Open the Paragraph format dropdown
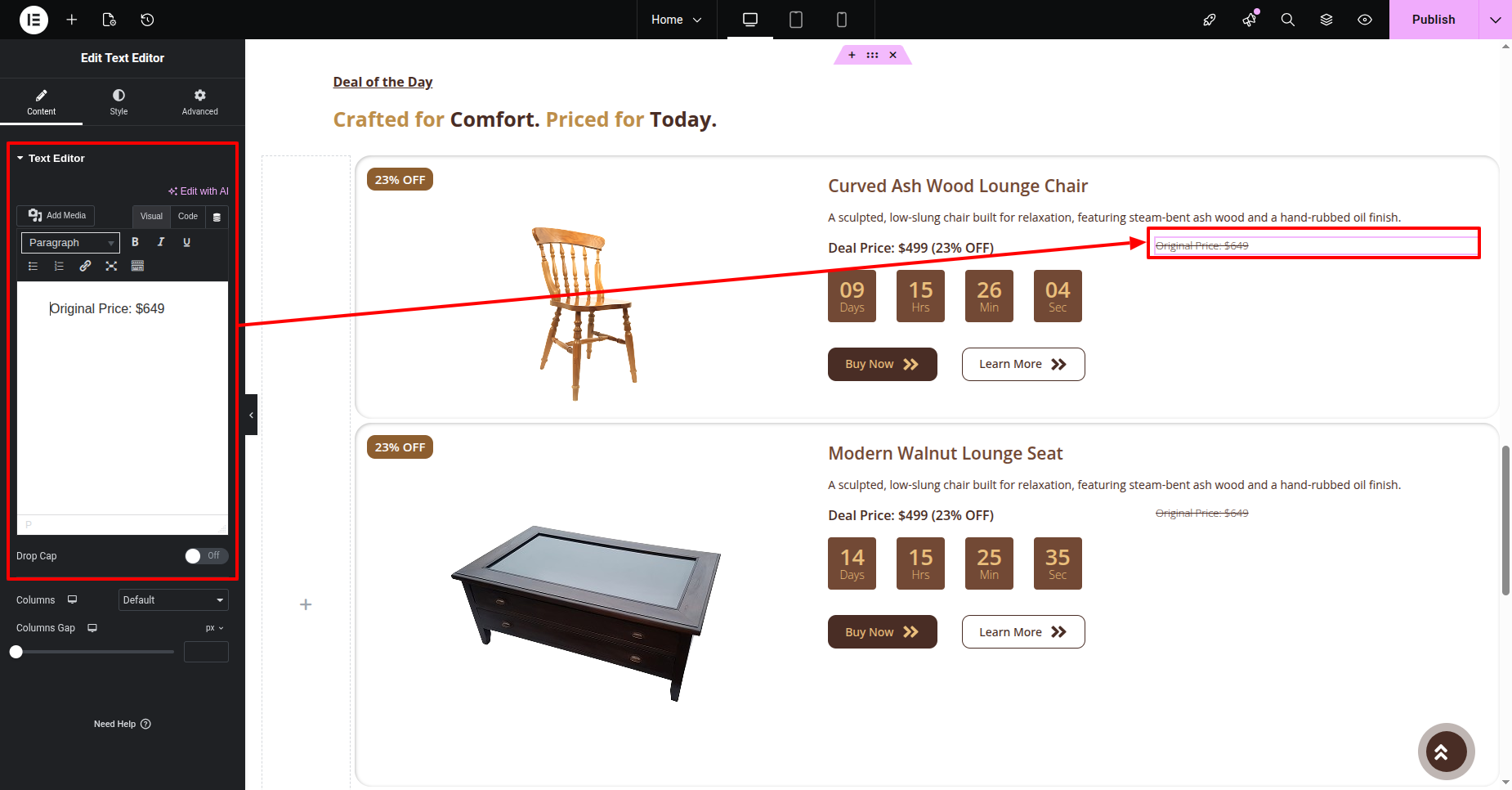Image resolution: width=1512 pixels, height=790 pixels. (x=70, y=243)
